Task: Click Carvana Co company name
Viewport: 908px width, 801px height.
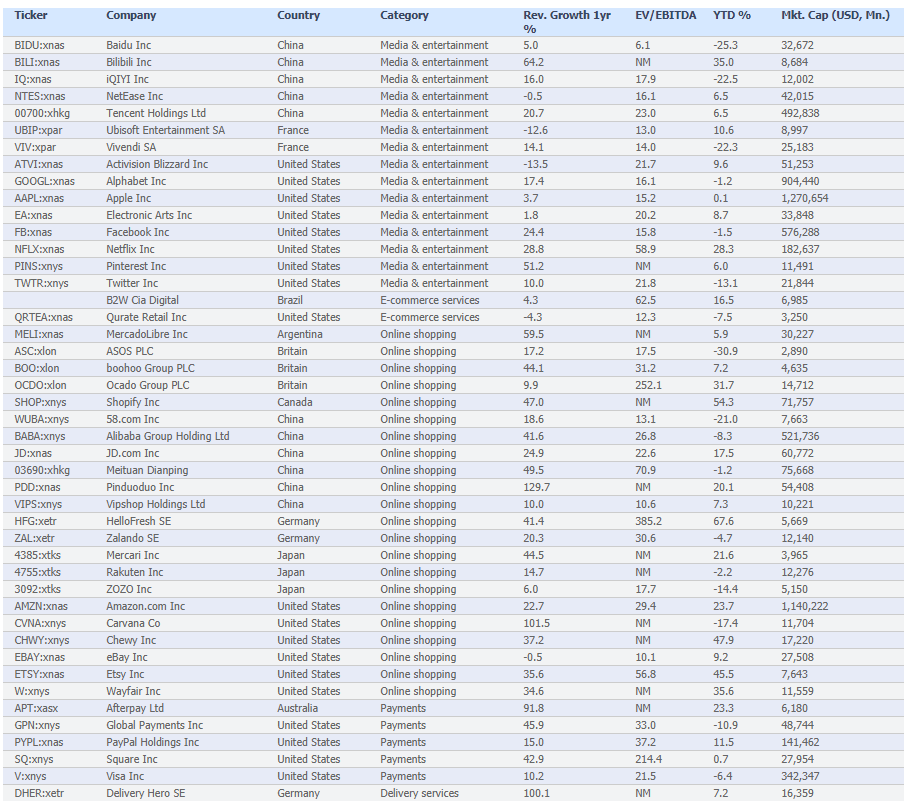Action: 133,623
